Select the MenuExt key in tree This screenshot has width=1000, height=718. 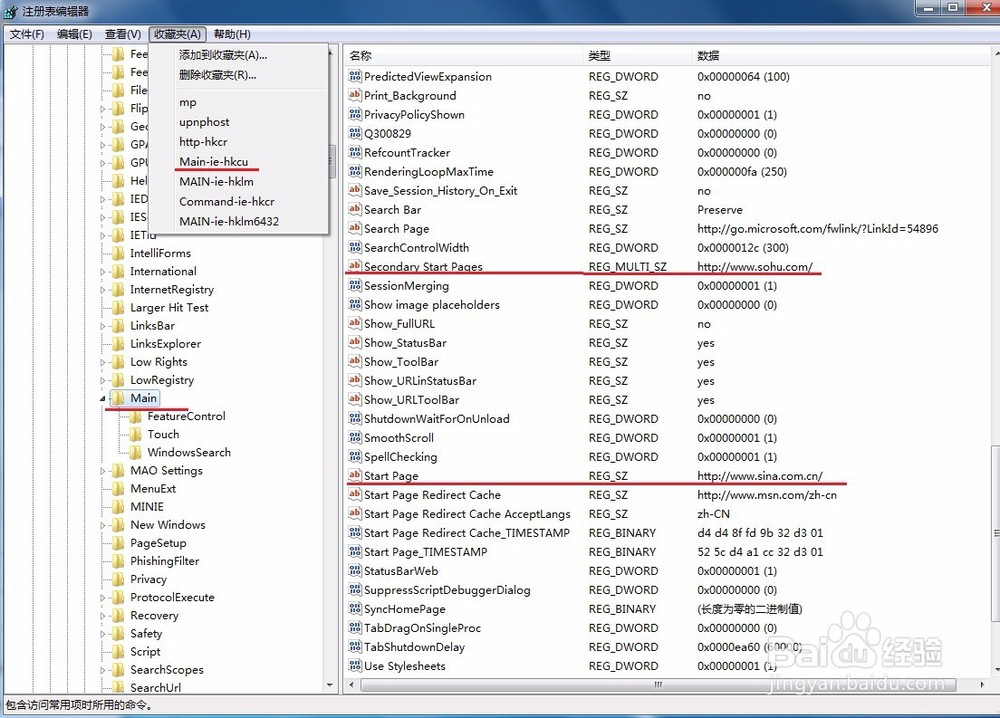point(153,488)
